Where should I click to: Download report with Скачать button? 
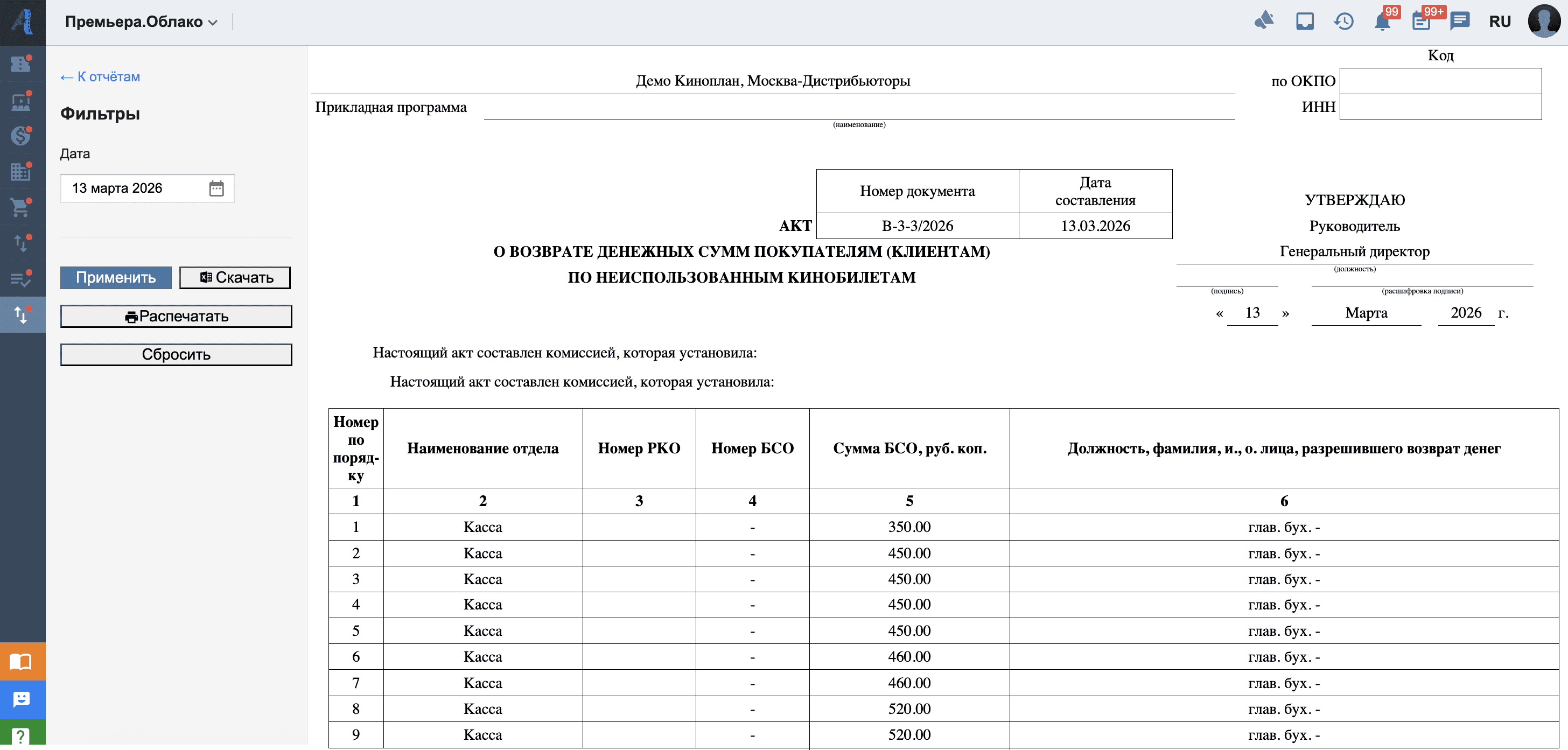coord(235,278)
